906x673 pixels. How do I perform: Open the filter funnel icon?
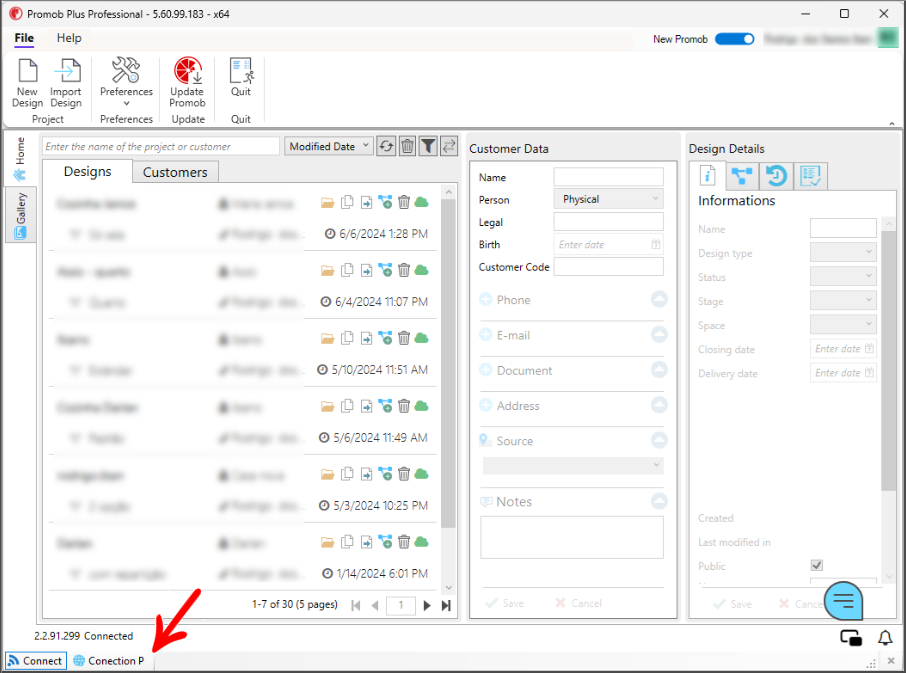428,146
